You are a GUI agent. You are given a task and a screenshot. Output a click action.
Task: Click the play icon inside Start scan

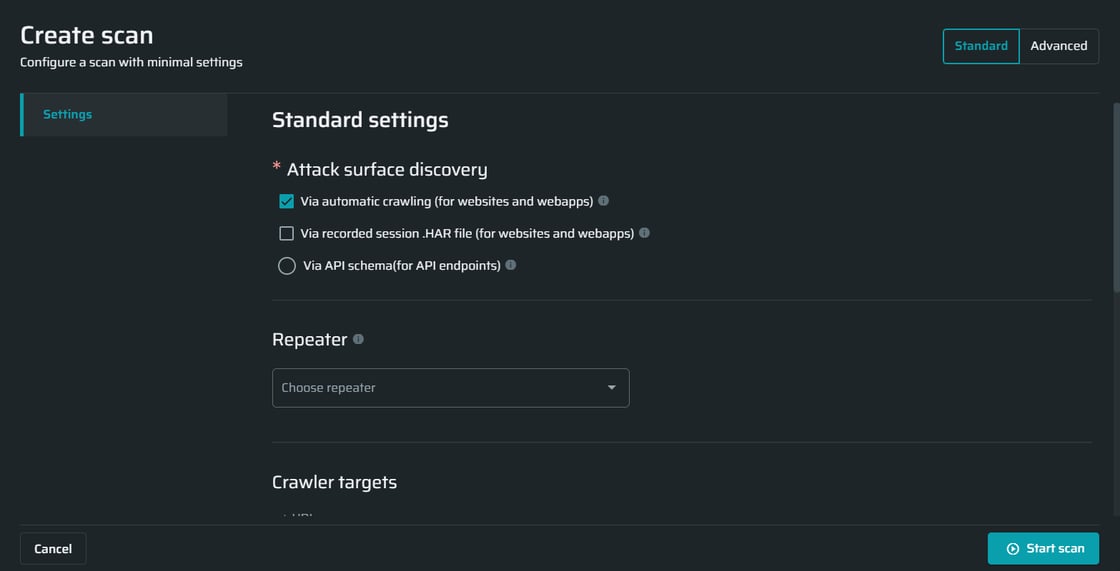click(x=1012, y=548)
